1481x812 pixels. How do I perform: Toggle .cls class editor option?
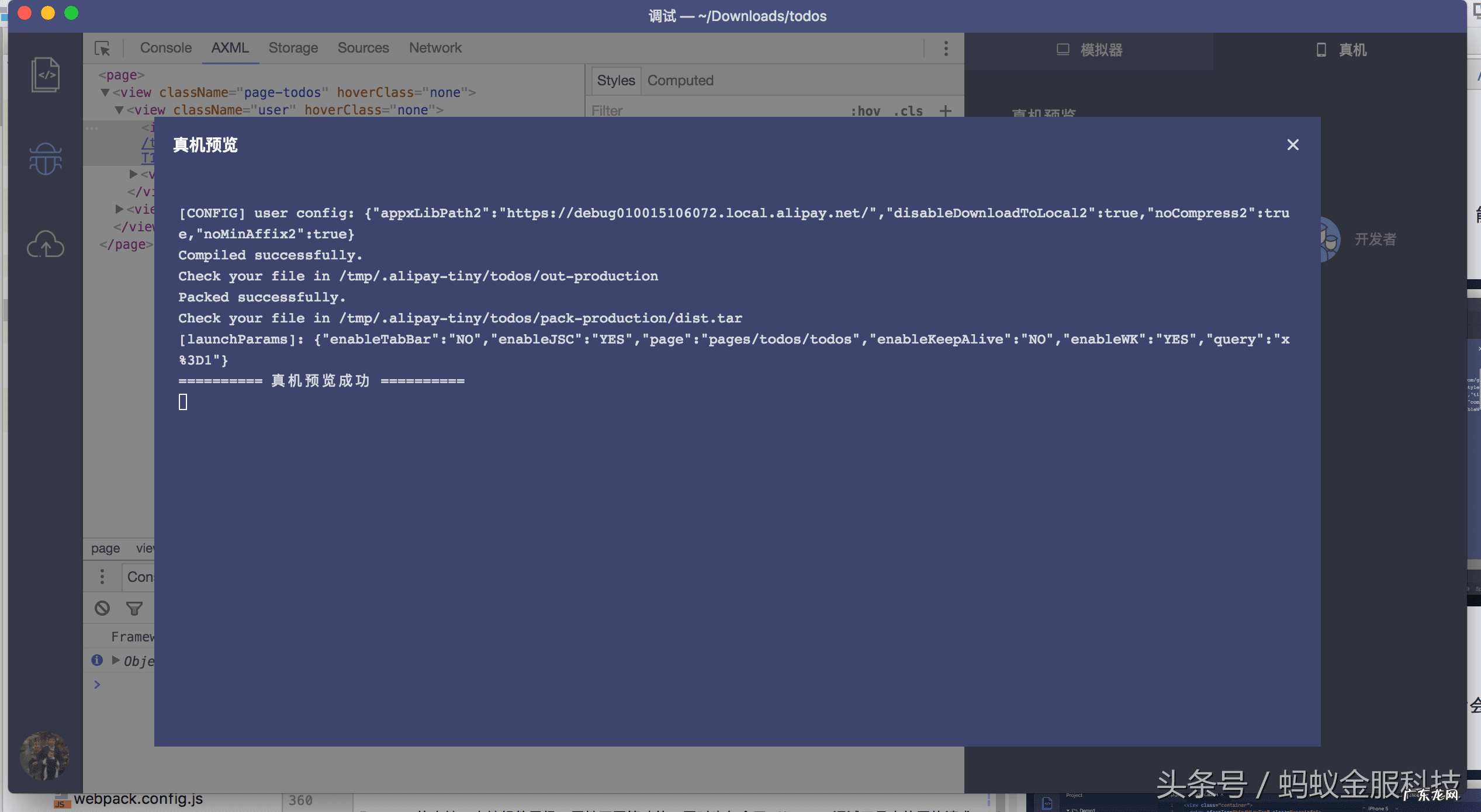(908, 111)
